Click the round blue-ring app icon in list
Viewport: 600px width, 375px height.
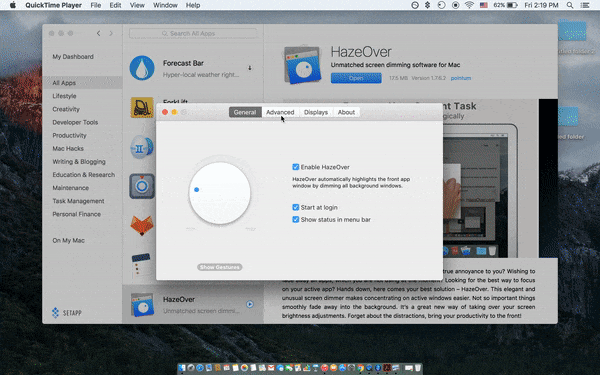[142, 186]
